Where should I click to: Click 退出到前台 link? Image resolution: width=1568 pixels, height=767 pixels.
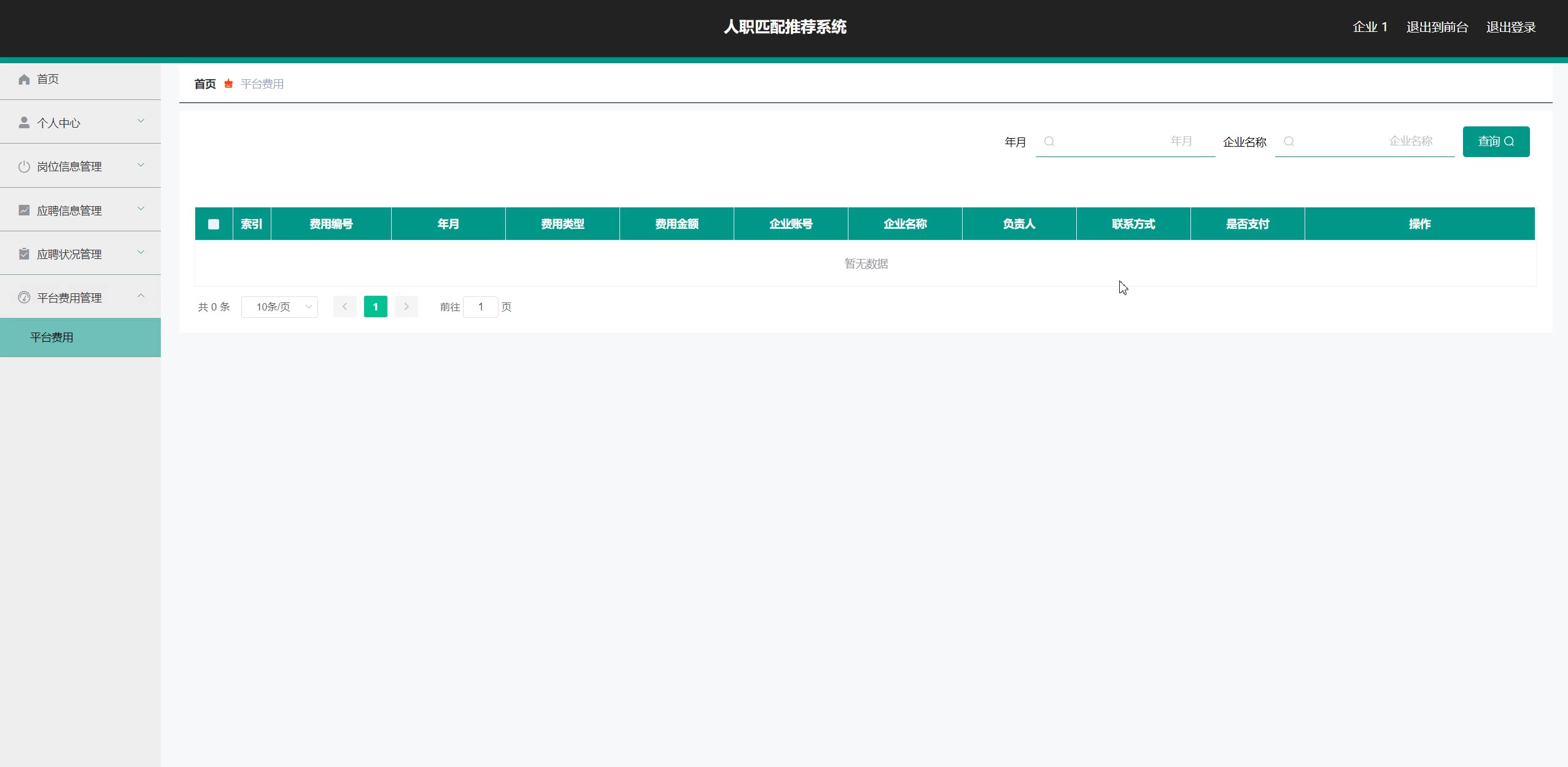[x=1437, y=27]
